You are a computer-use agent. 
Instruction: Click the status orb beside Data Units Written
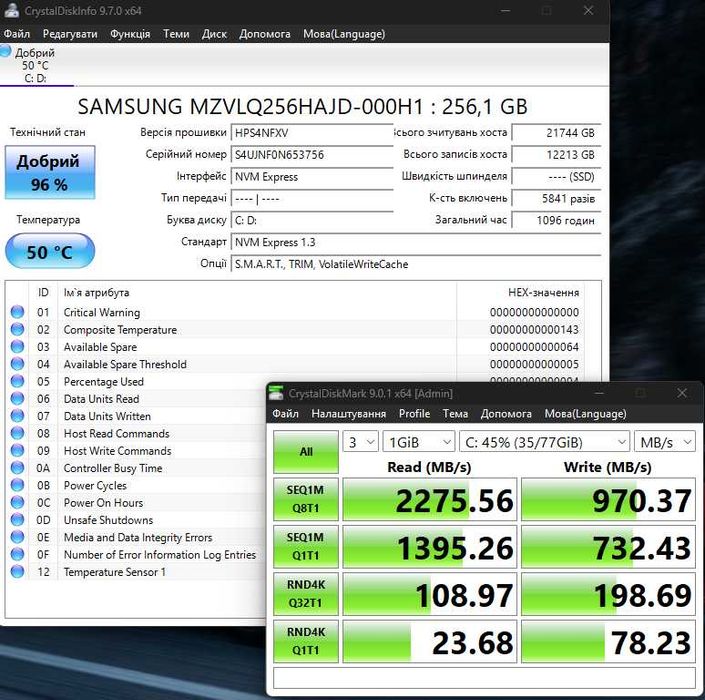click(x=17, y=415)
